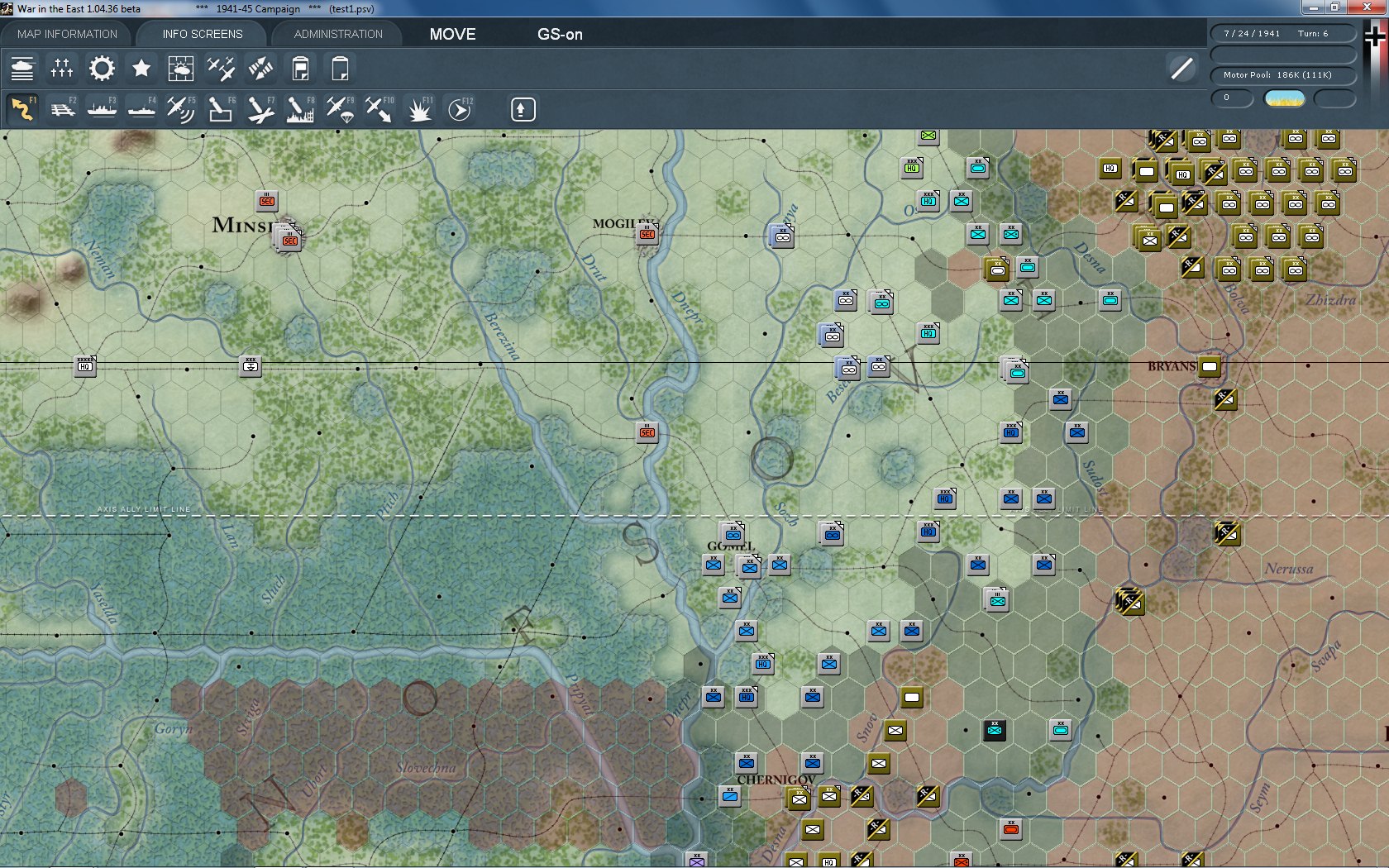Open the Administration tab

[x=338, y=34]
